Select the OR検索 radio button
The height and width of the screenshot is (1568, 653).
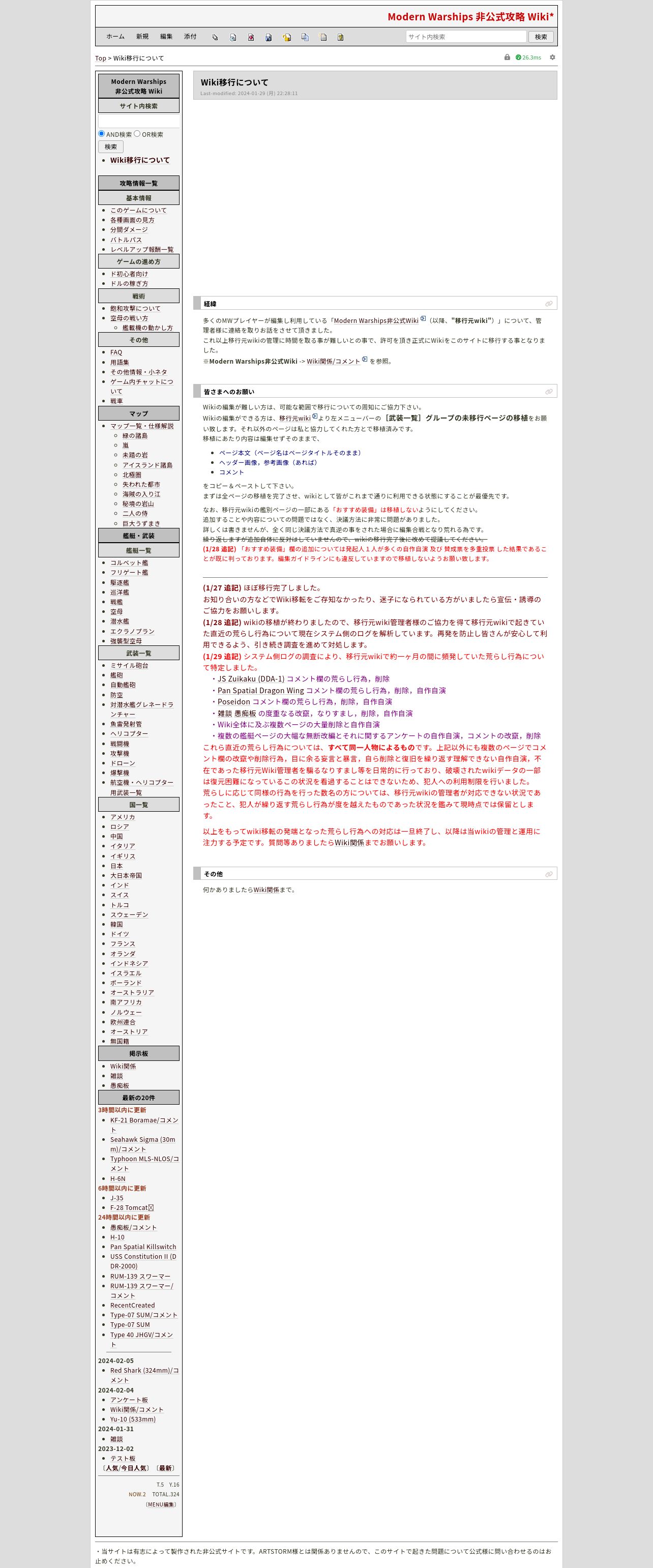tap(137, 133)
